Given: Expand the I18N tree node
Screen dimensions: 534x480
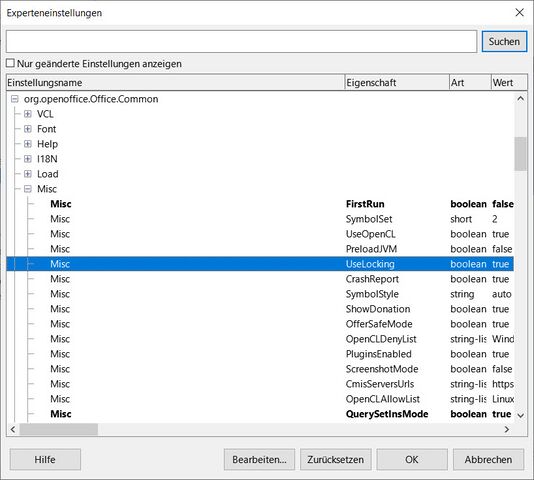Looking at the screenshot, I should 28,159.
